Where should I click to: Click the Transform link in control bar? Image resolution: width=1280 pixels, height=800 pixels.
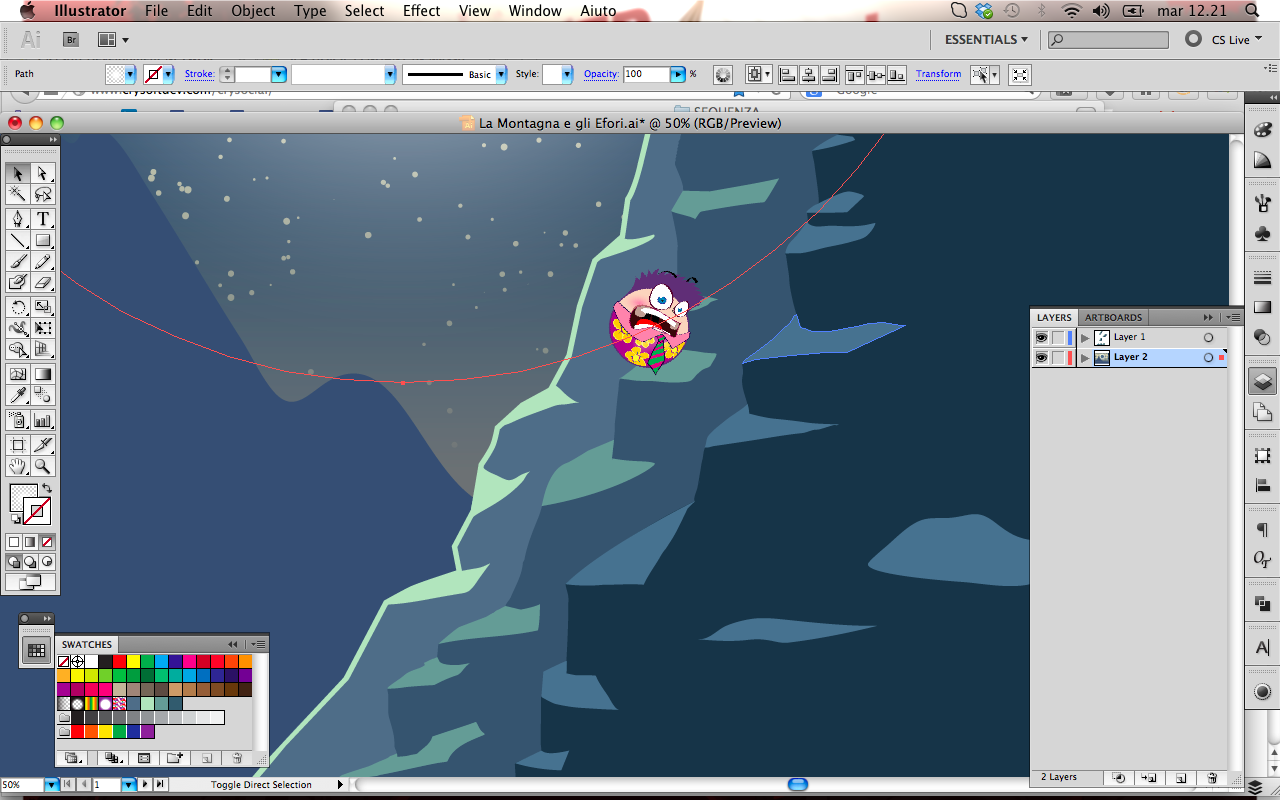point(938,74)
